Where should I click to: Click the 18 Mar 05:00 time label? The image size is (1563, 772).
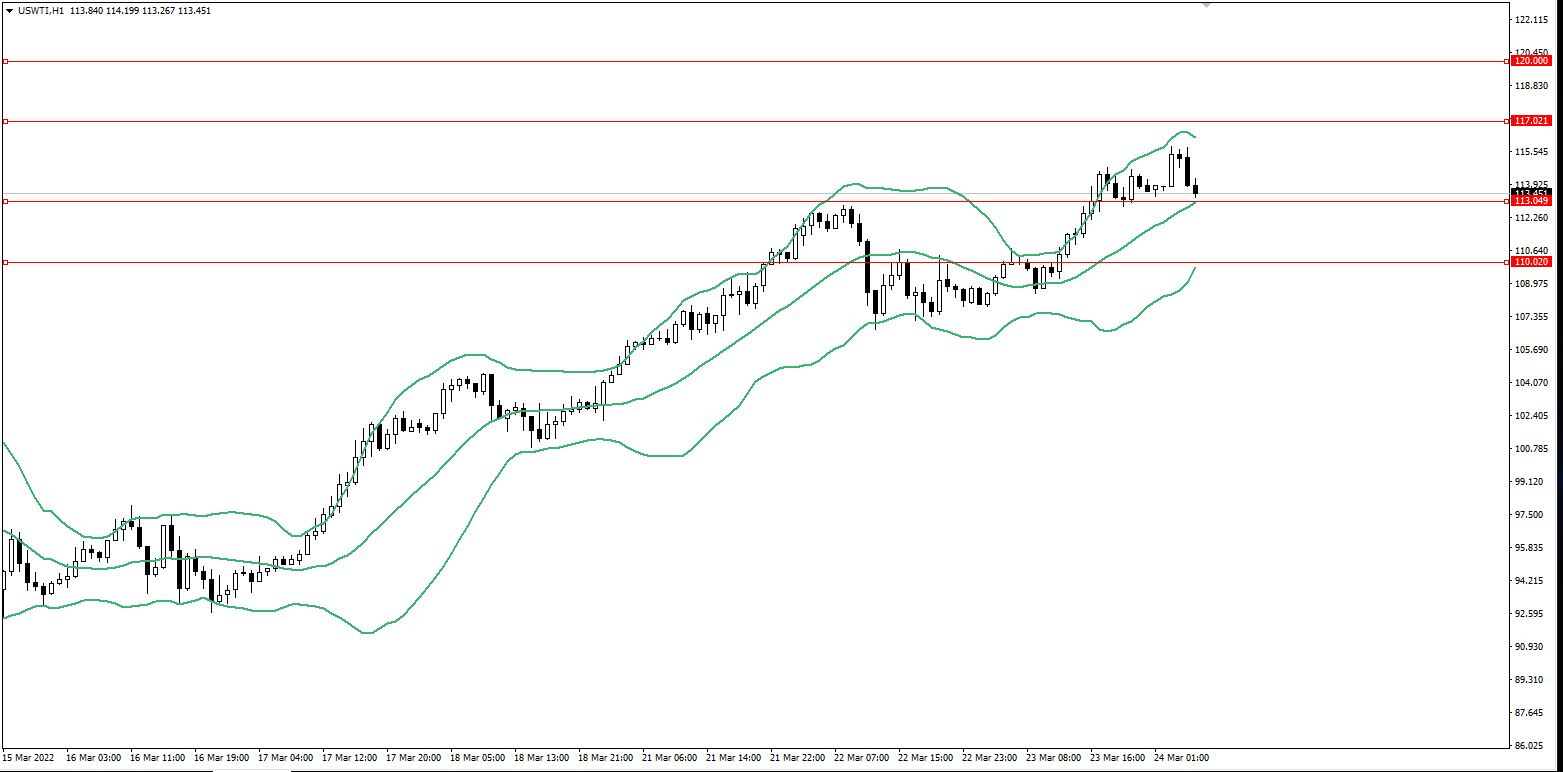(x=477, y=758)
